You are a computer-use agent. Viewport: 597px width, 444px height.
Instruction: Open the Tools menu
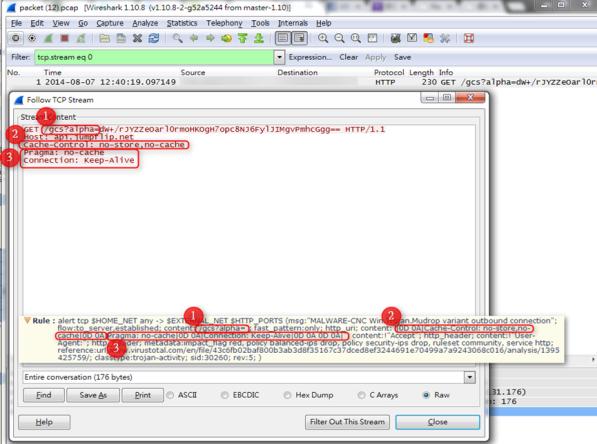260,23
